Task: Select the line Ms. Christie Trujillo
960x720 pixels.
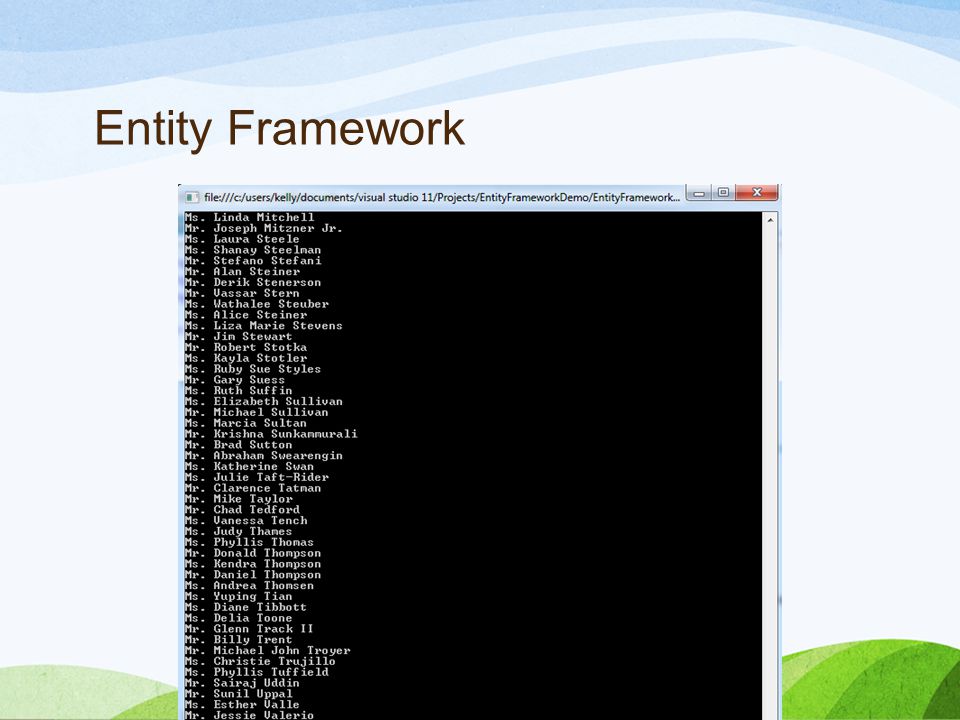Action: [x=260, y=661]
